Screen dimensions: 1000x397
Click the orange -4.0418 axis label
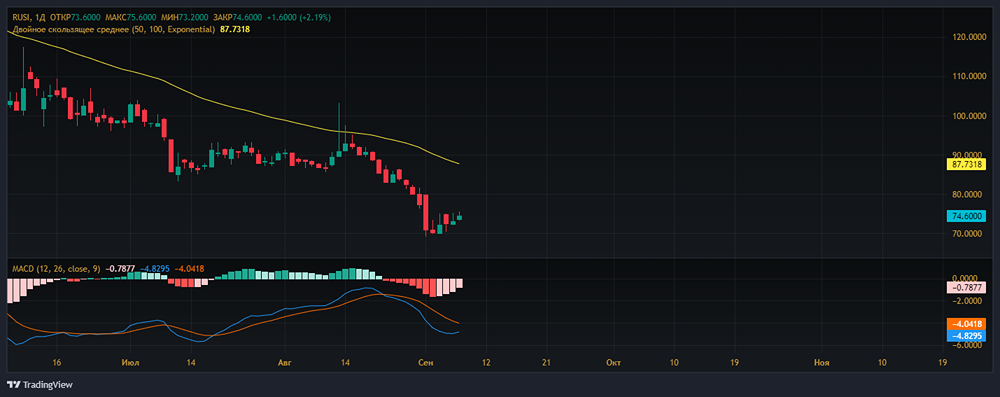click(966, 324)
